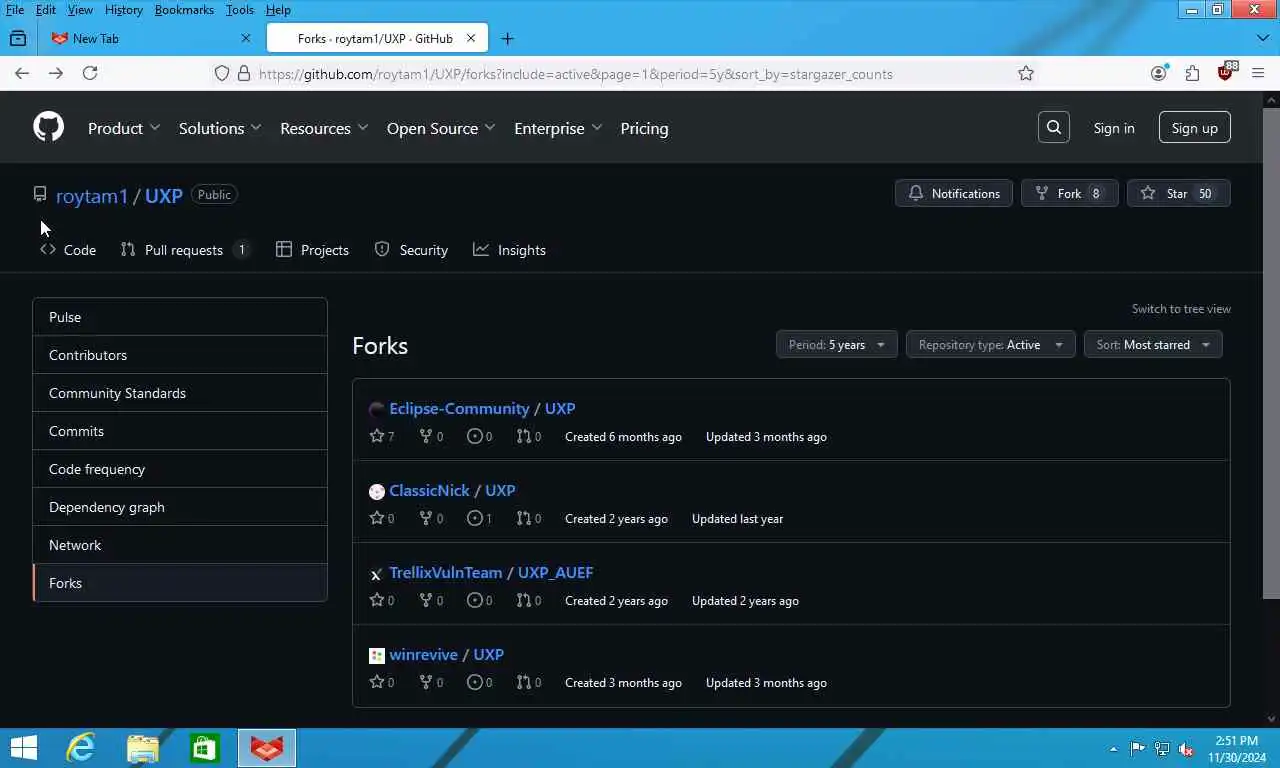Show hidden system tray icons

point(1113,749)
